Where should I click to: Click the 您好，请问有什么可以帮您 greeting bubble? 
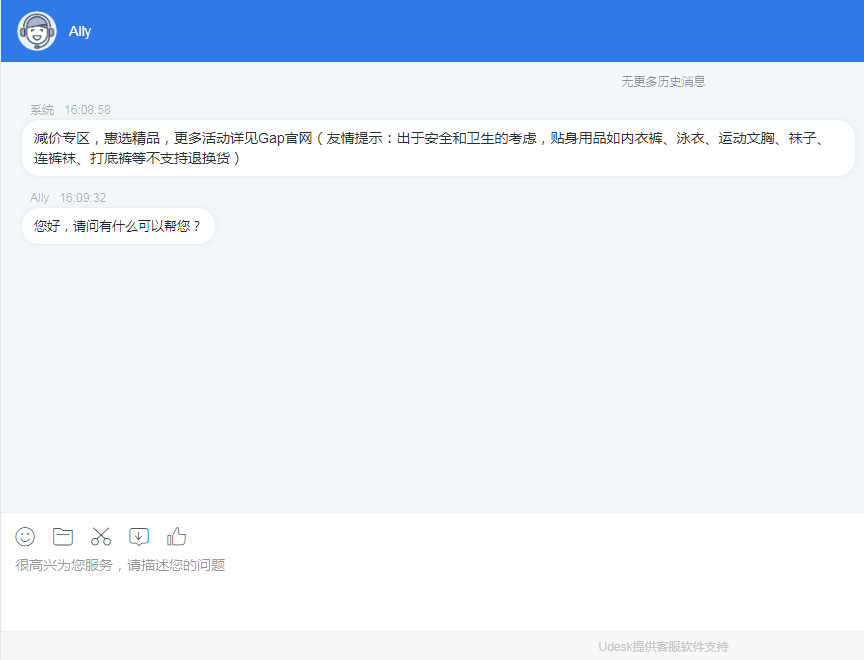118,226
